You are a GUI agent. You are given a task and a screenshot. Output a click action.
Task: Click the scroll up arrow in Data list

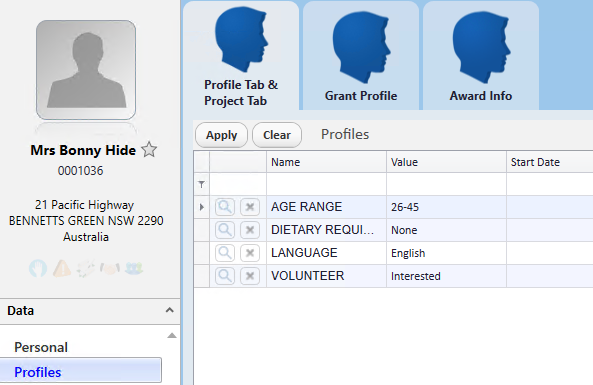pyautogui.click(x=172, y=335)
